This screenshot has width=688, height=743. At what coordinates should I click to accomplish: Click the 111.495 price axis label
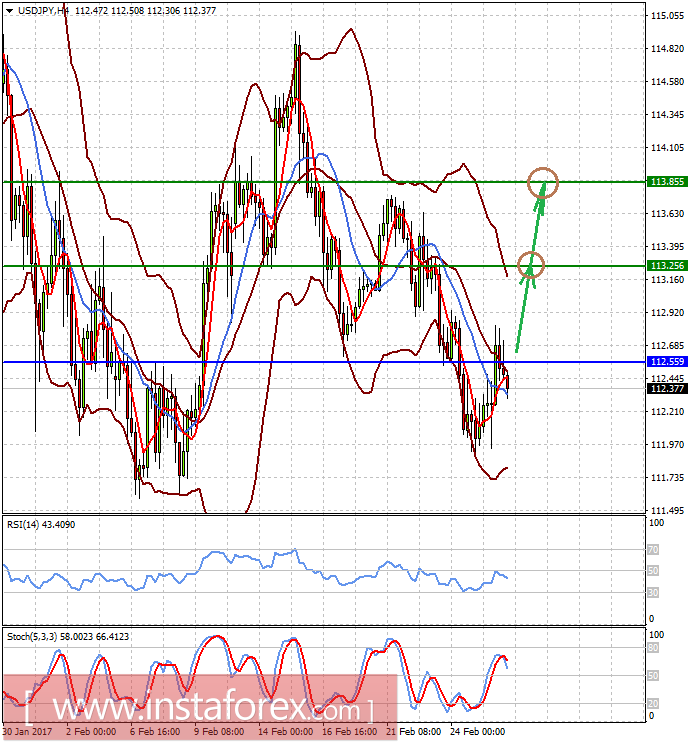pyautogui.click(x=668, y=511)
